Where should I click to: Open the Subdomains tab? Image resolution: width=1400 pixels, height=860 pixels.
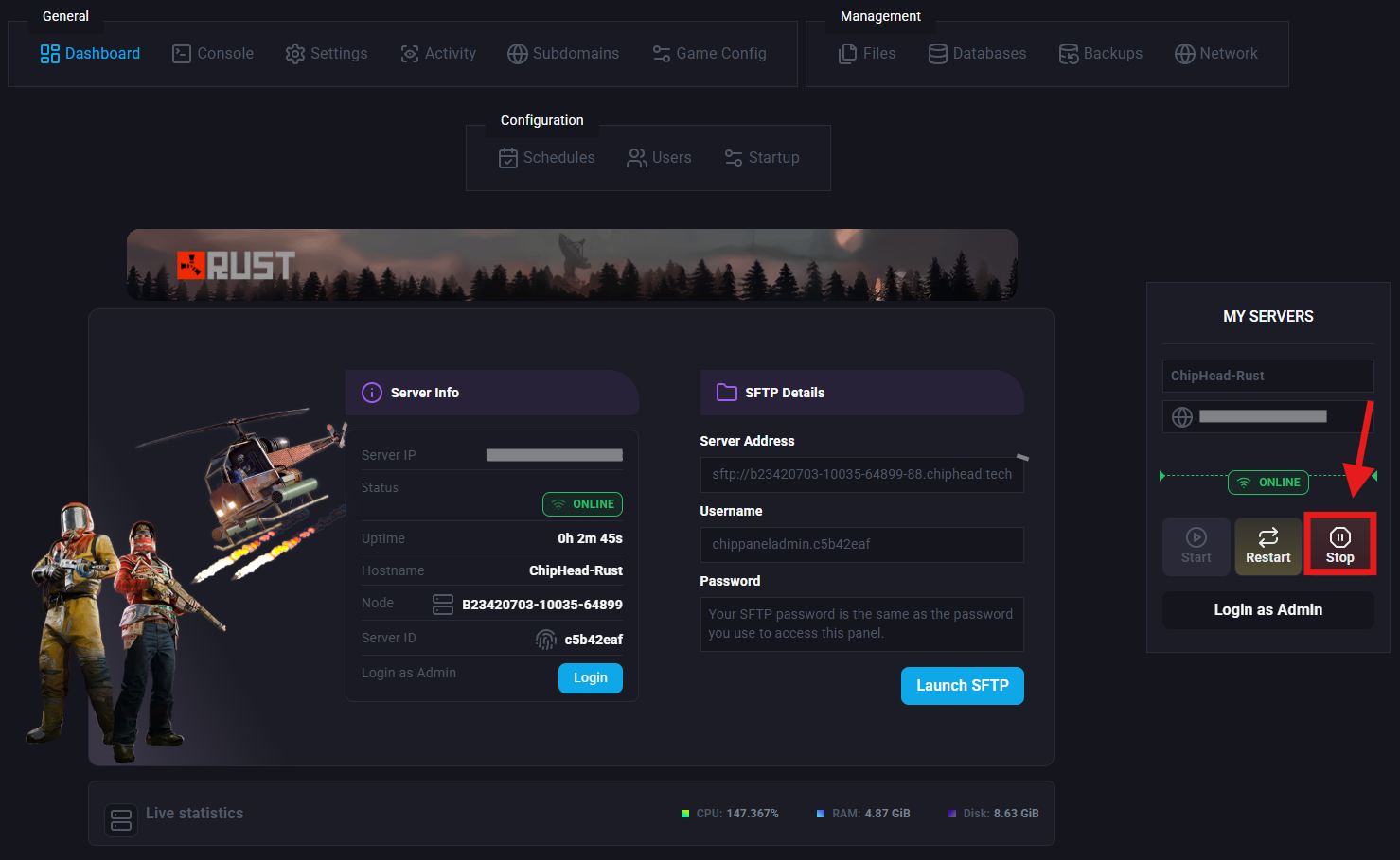coord(563,54)
